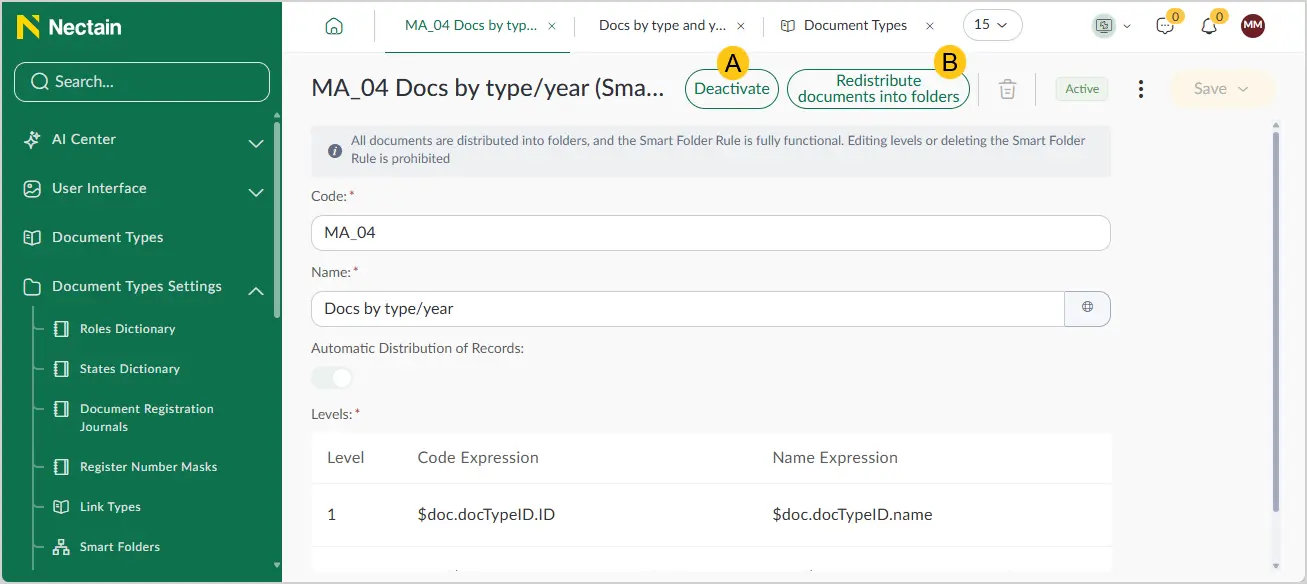Click the States Dictionary journal icon

61,369
